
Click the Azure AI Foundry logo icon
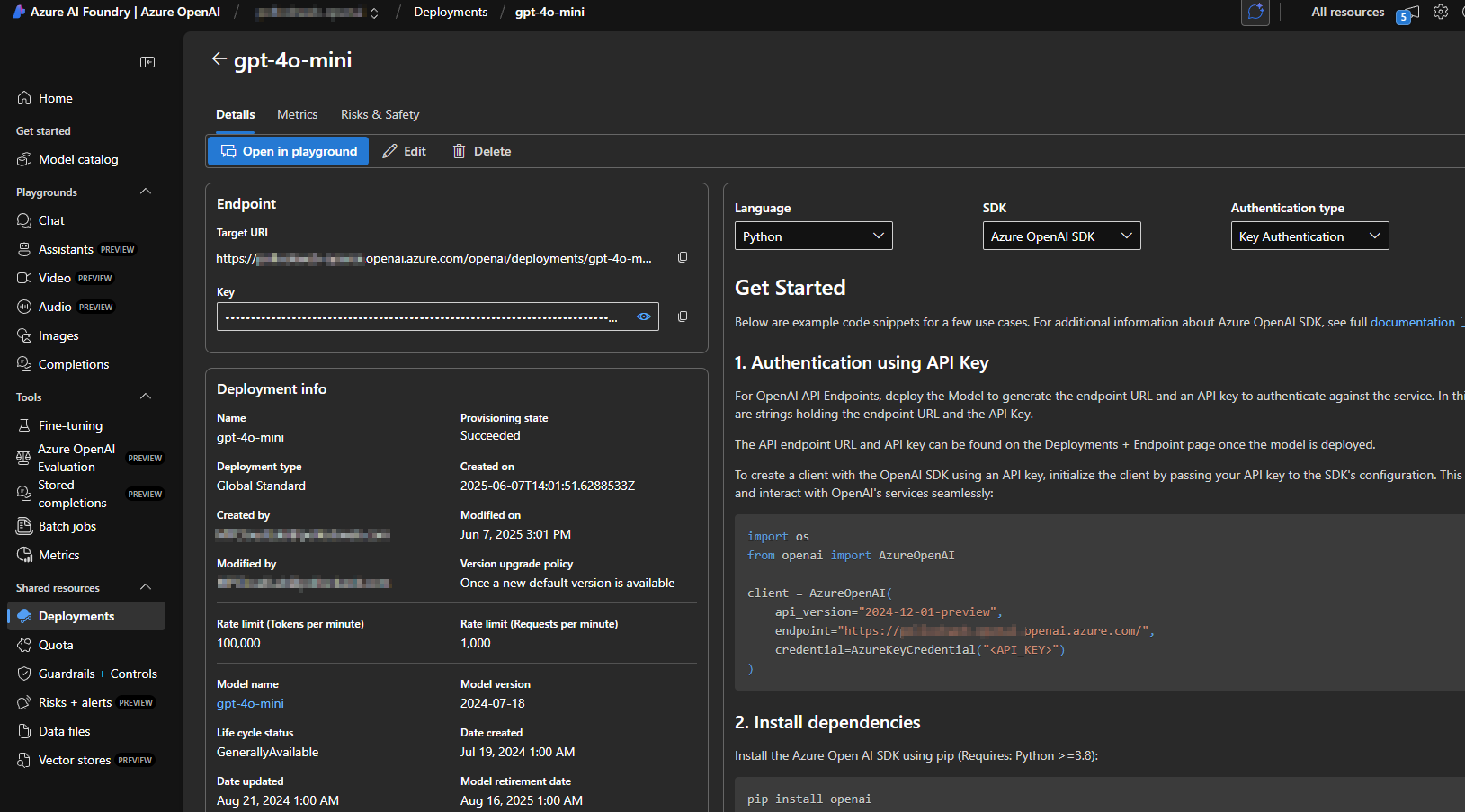(x=18, y=12)
